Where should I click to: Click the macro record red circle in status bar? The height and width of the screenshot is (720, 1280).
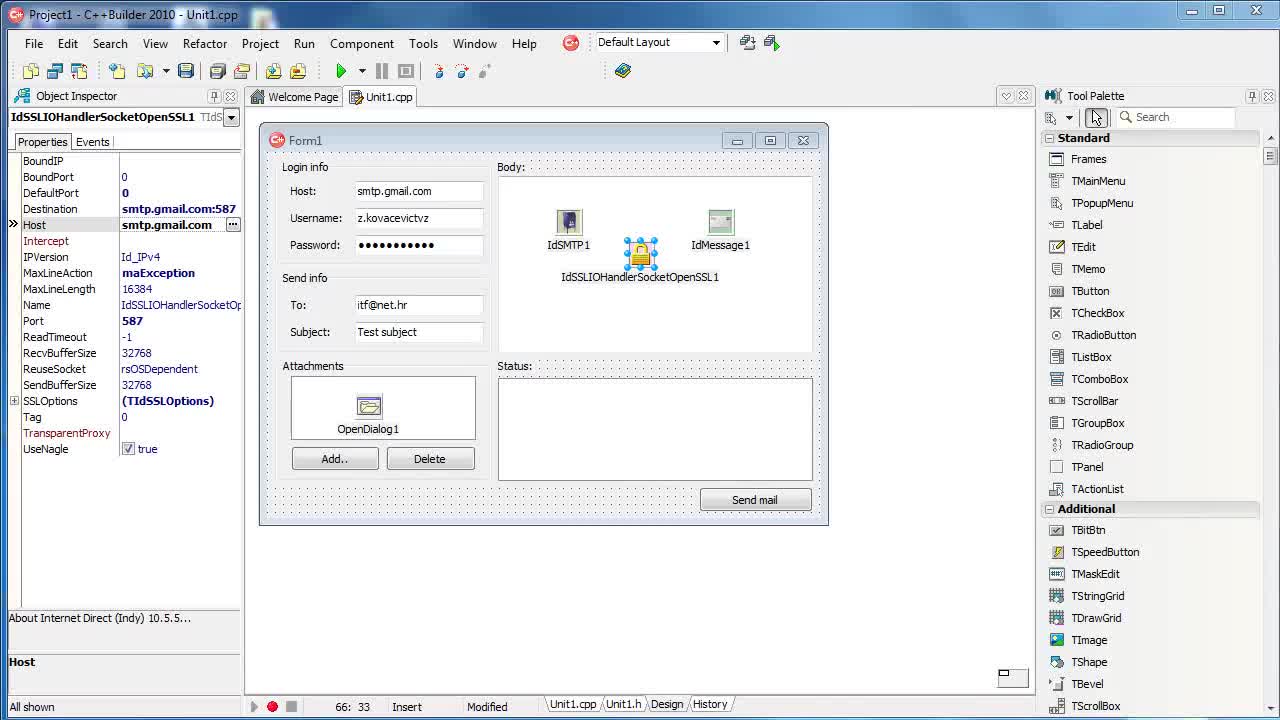point(272,706)
